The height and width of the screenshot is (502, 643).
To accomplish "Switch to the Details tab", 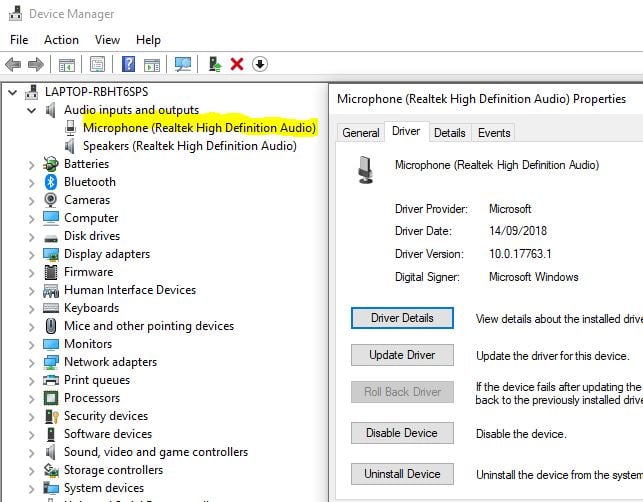I will (x=449, y=133).
